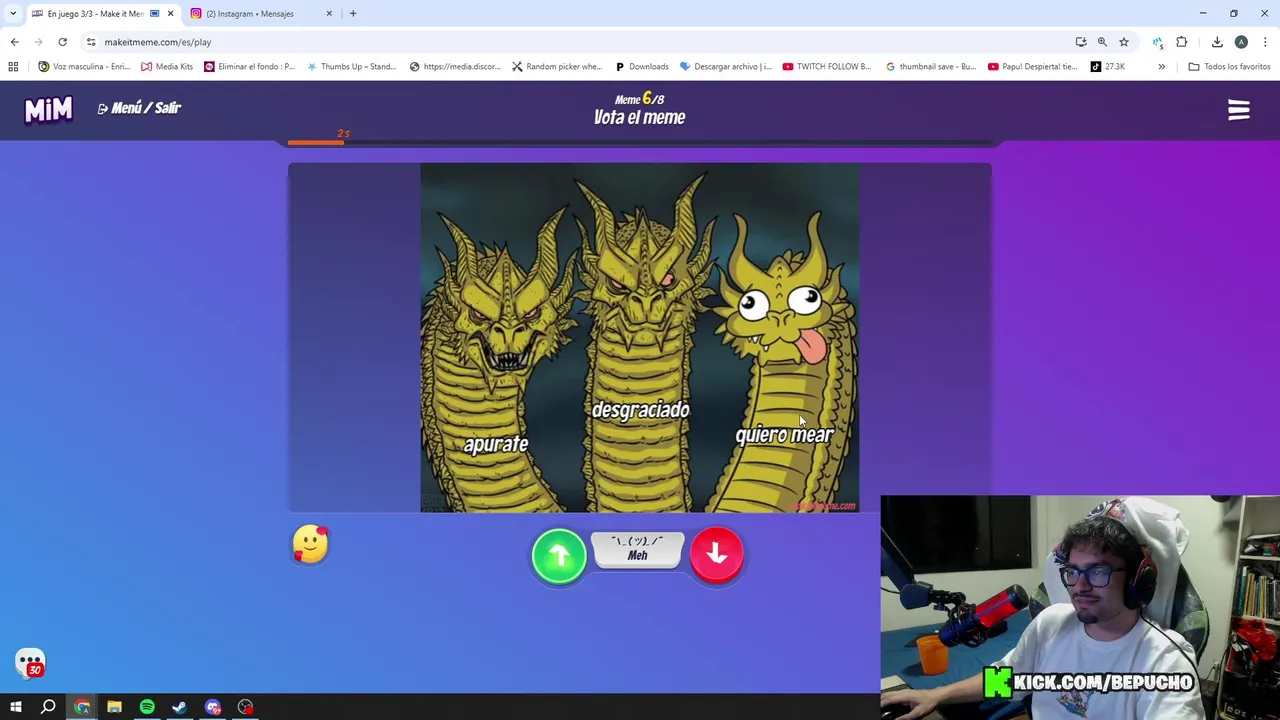Click the vote countdown progress bar

640,143
